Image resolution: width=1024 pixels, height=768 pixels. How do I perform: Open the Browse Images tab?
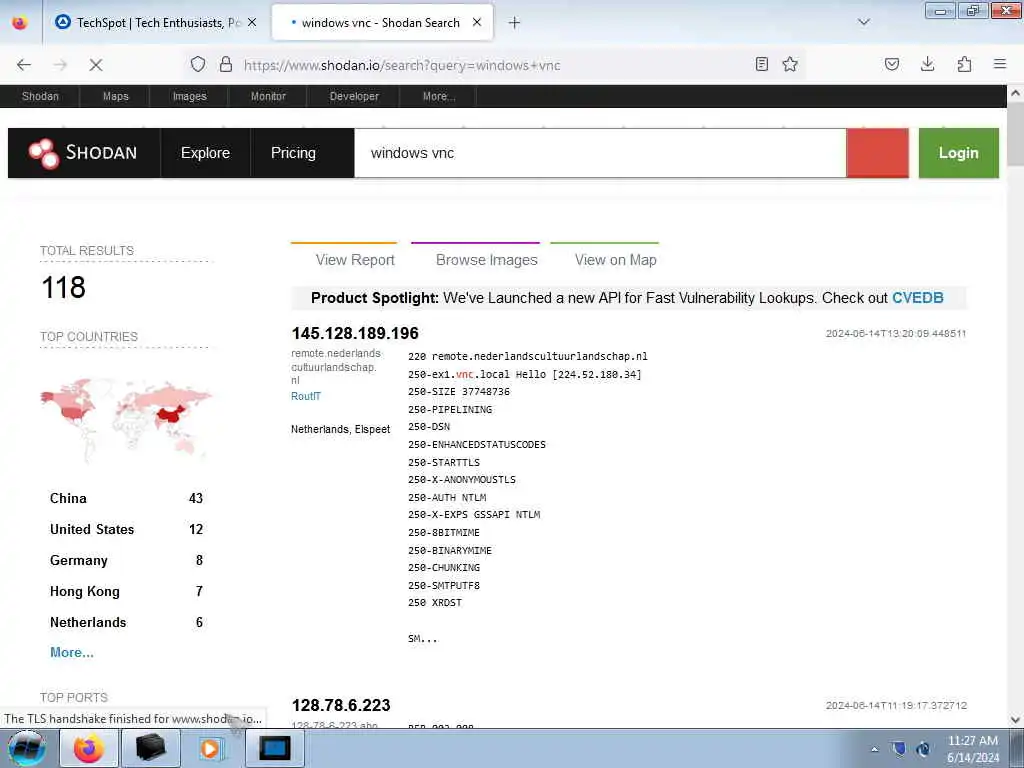click(x=487, y=260)
